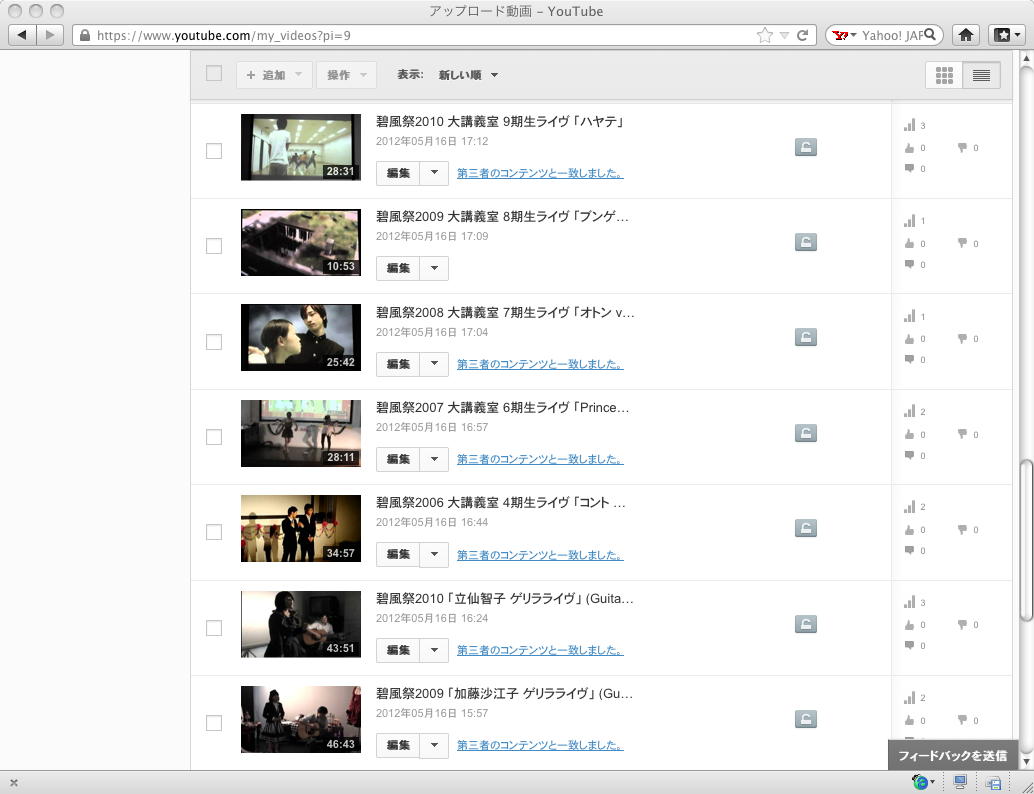Open copyright match link for 碧風祭2008 7期生 video
Viewport: 1034px width, 794px height.
pos(540,364)
